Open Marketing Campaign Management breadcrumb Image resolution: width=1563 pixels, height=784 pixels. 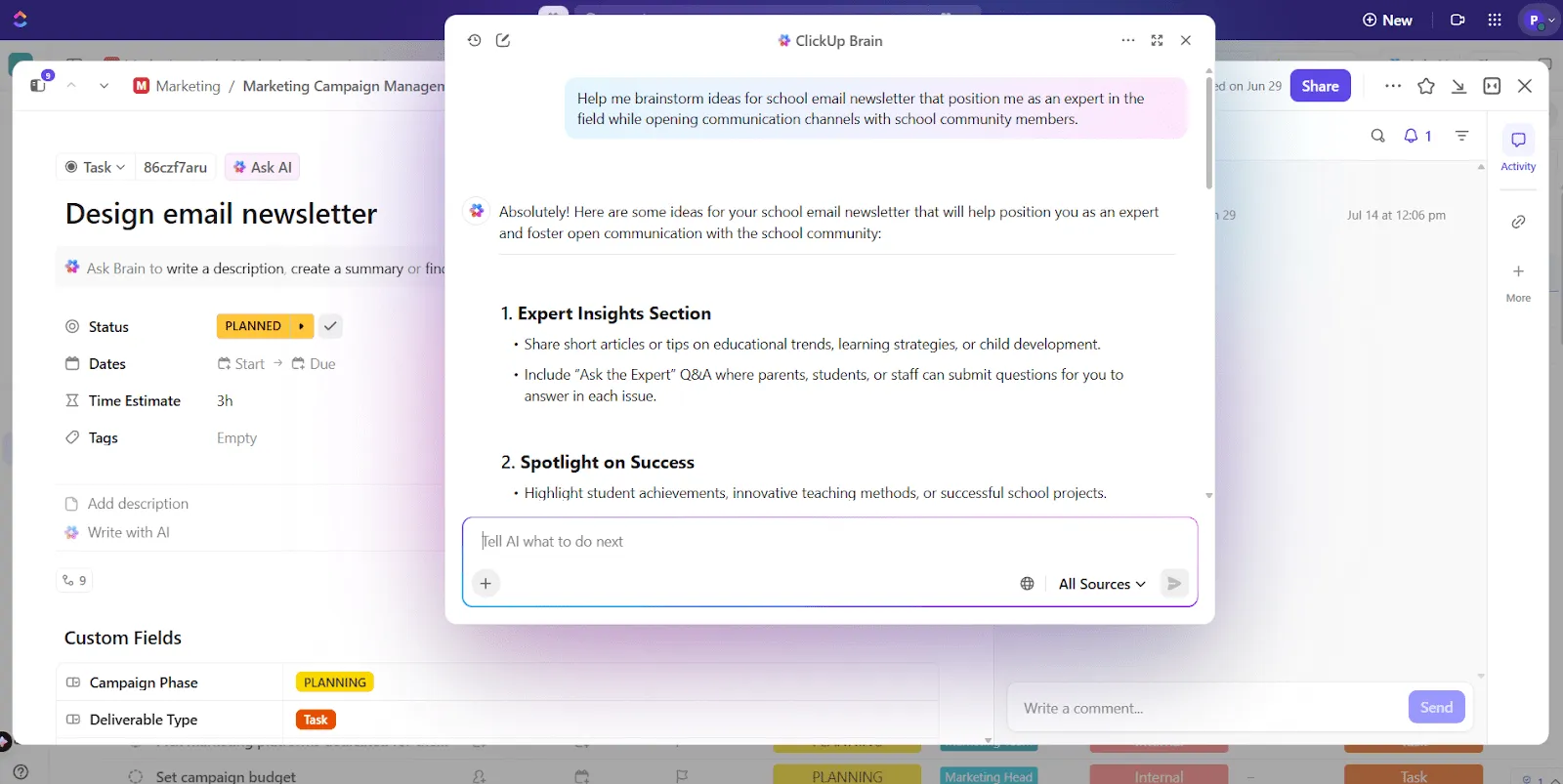click(x=344, y=86)
